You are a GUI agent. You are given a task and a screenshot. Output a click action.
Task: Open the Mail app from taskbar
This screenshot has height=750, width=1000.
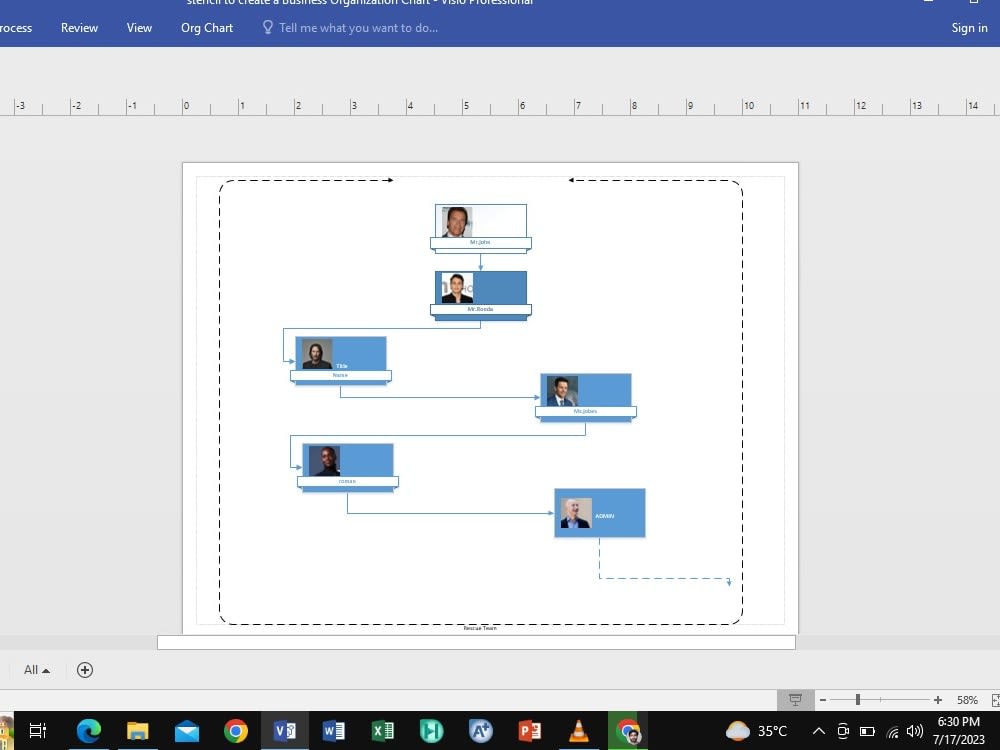(187, 732)
